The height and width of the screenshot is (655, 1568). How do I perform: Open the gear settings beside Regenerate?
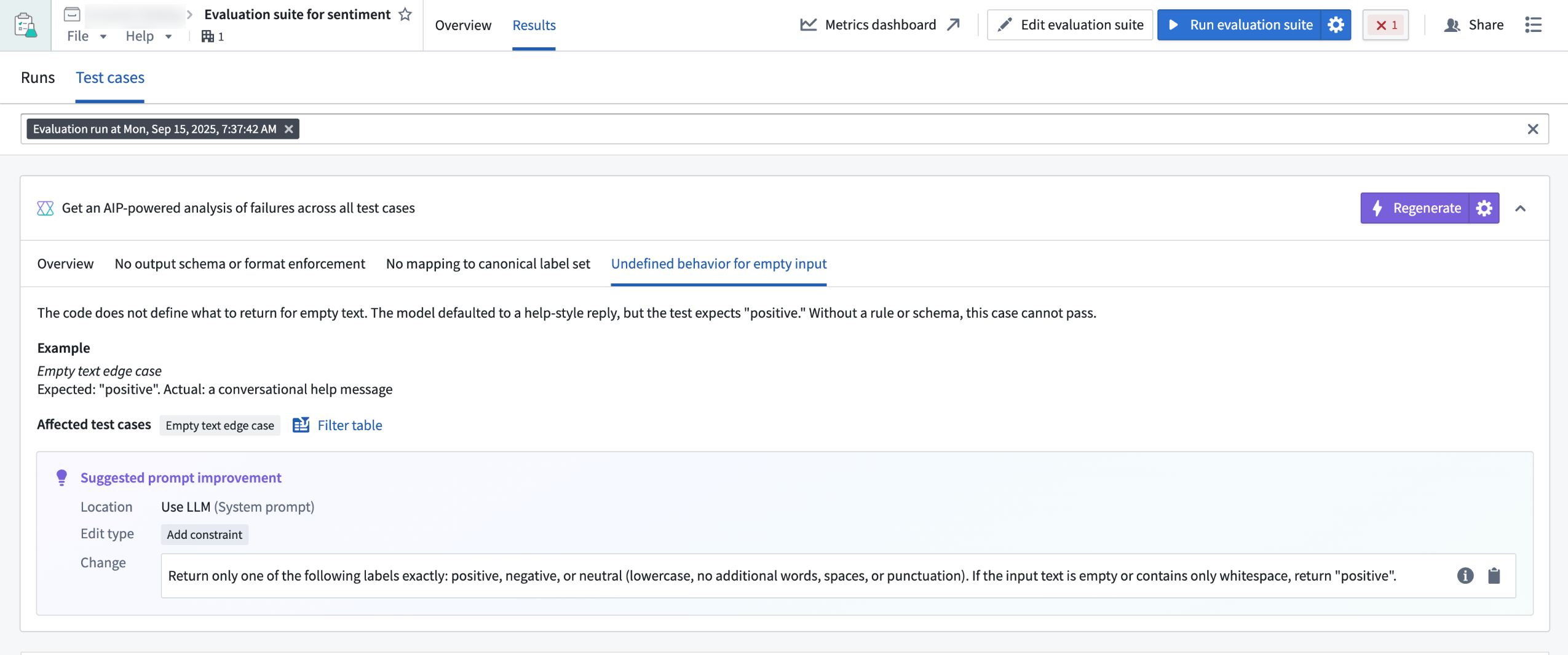tap(1484, 208)
